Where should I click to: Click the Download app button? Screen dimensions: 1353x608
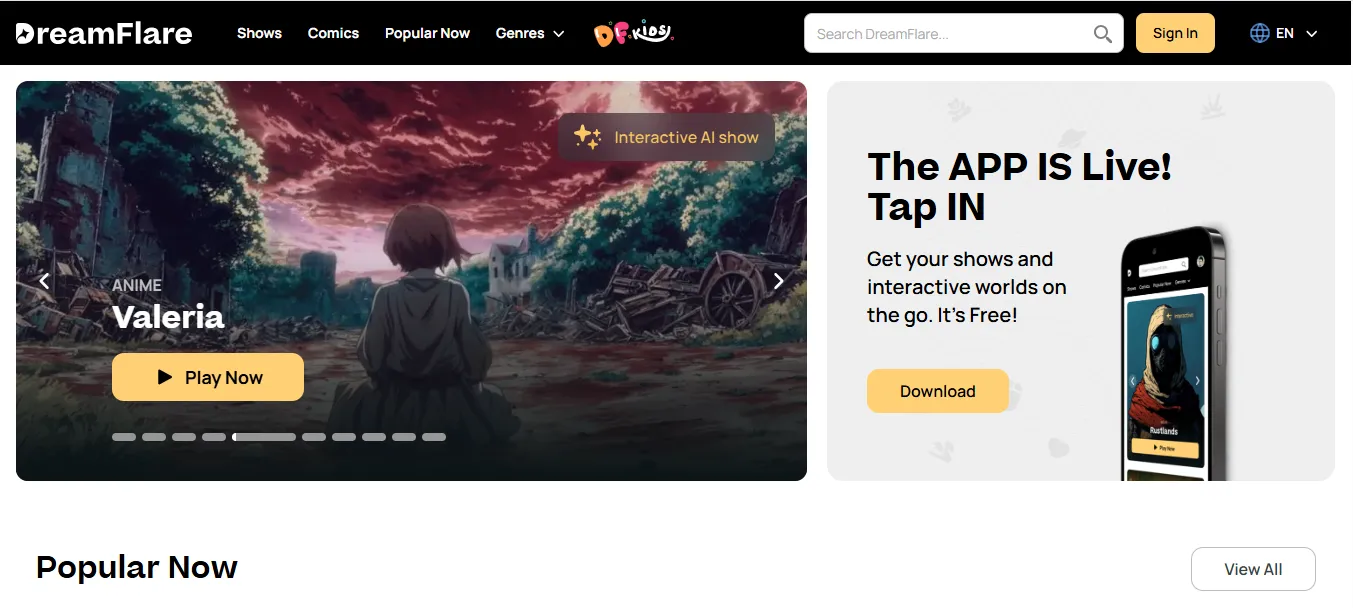coord(937,391)
